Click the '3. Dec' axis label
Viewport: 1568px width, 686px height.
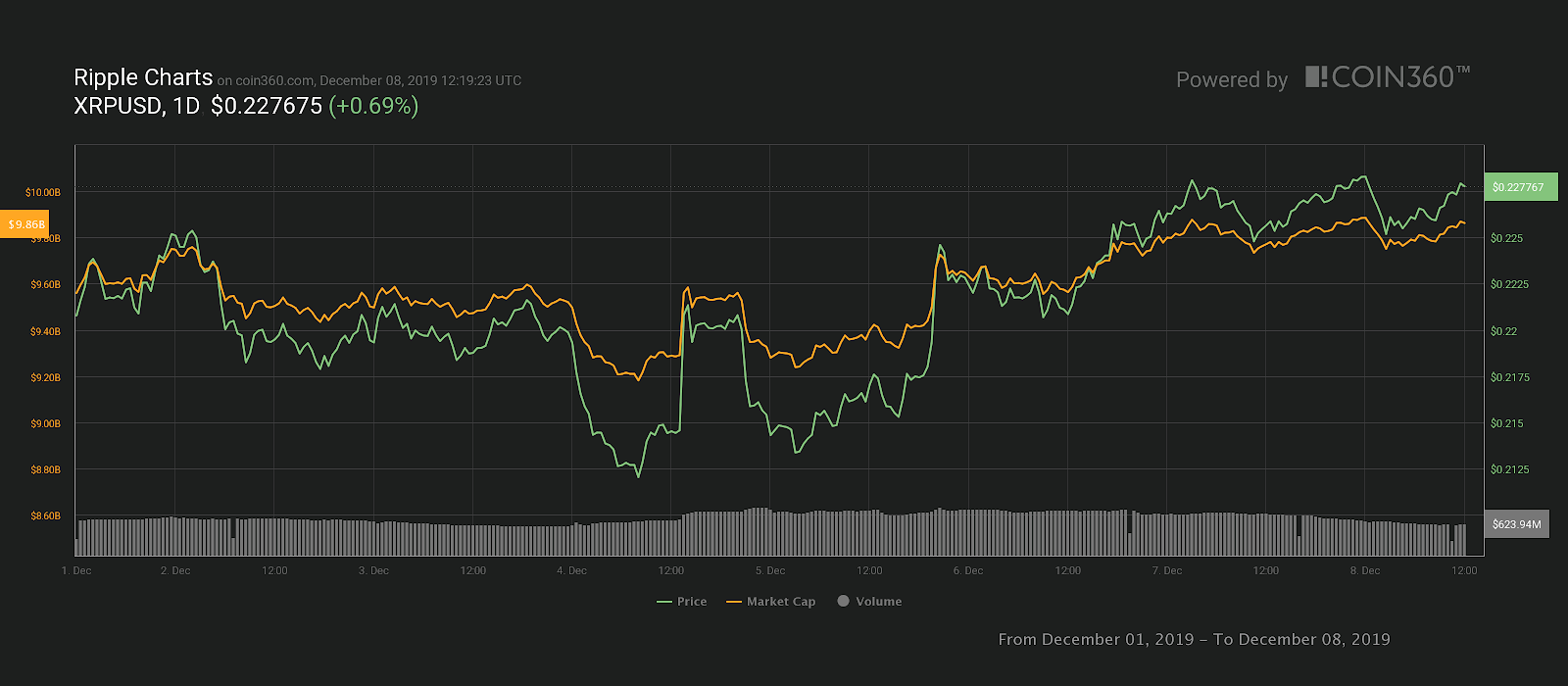point(373,570)
